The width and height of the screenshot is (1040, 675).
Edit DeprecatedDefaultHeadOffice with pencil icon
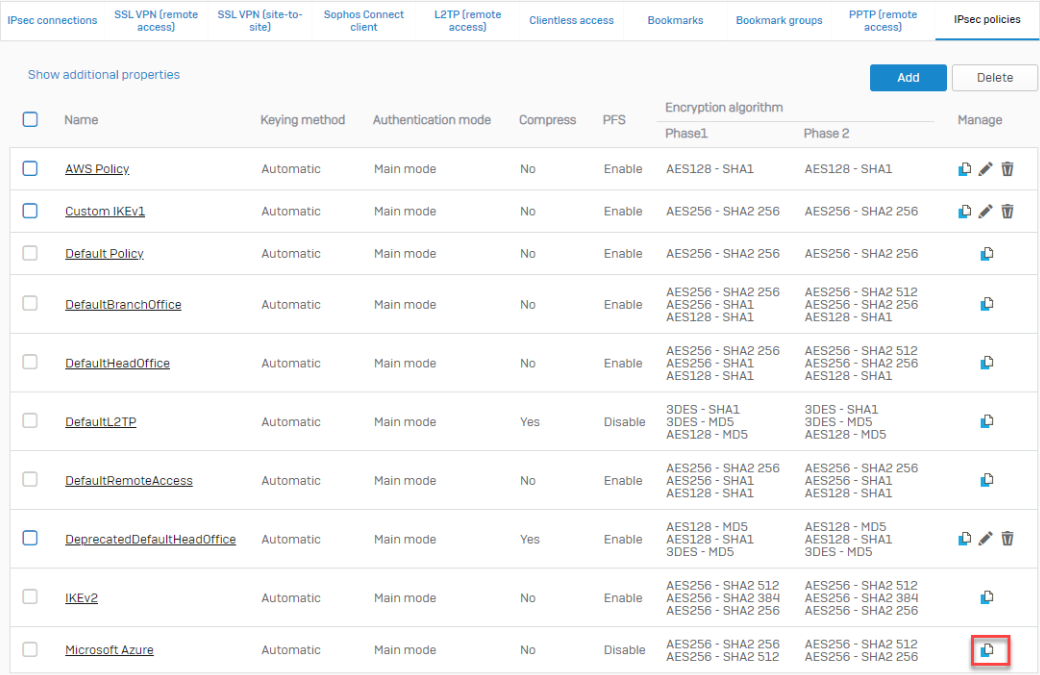(x=986, y=539)
